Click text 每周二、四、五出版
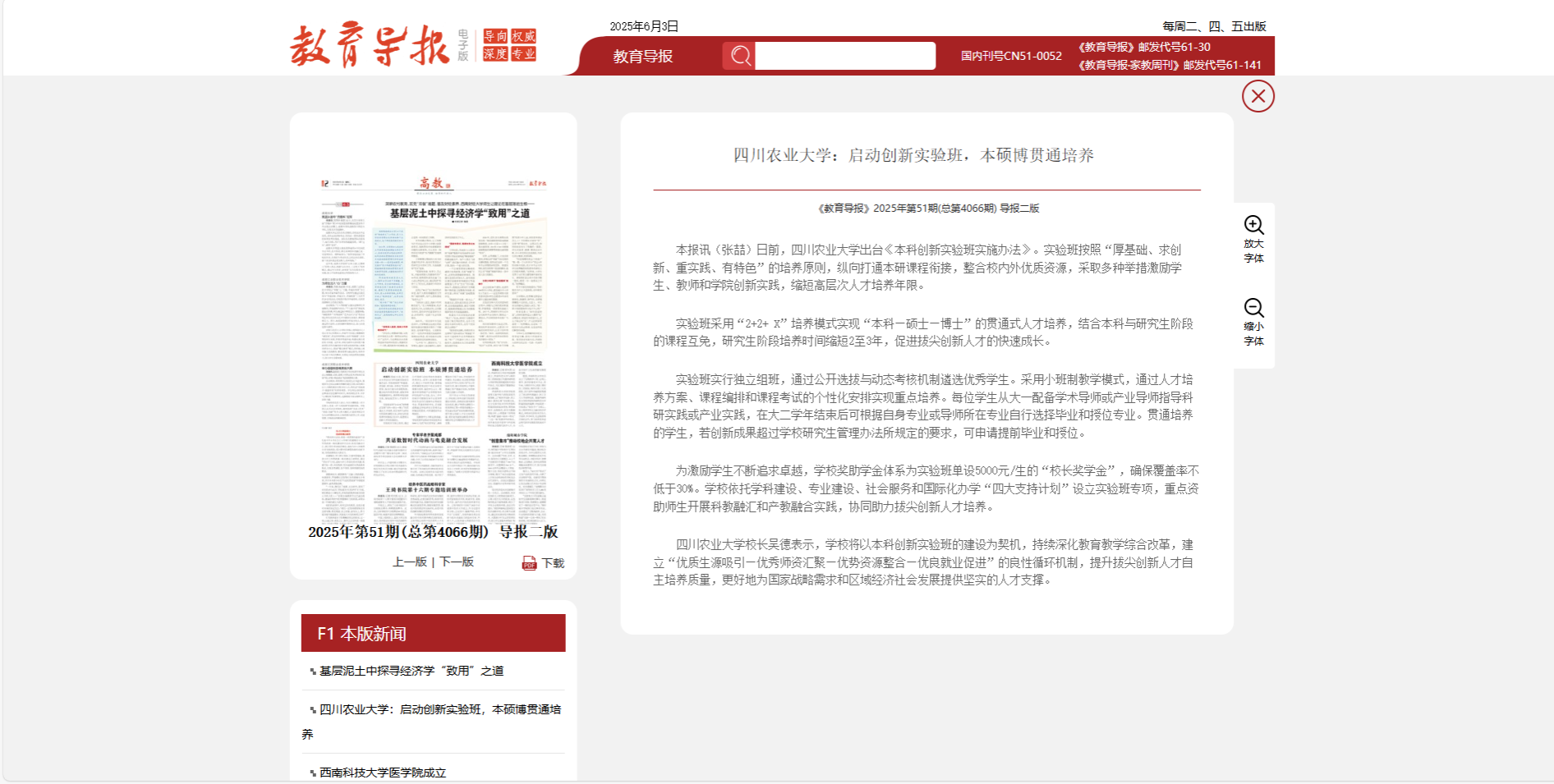Screen dimensions: 1554x784 1214,26
